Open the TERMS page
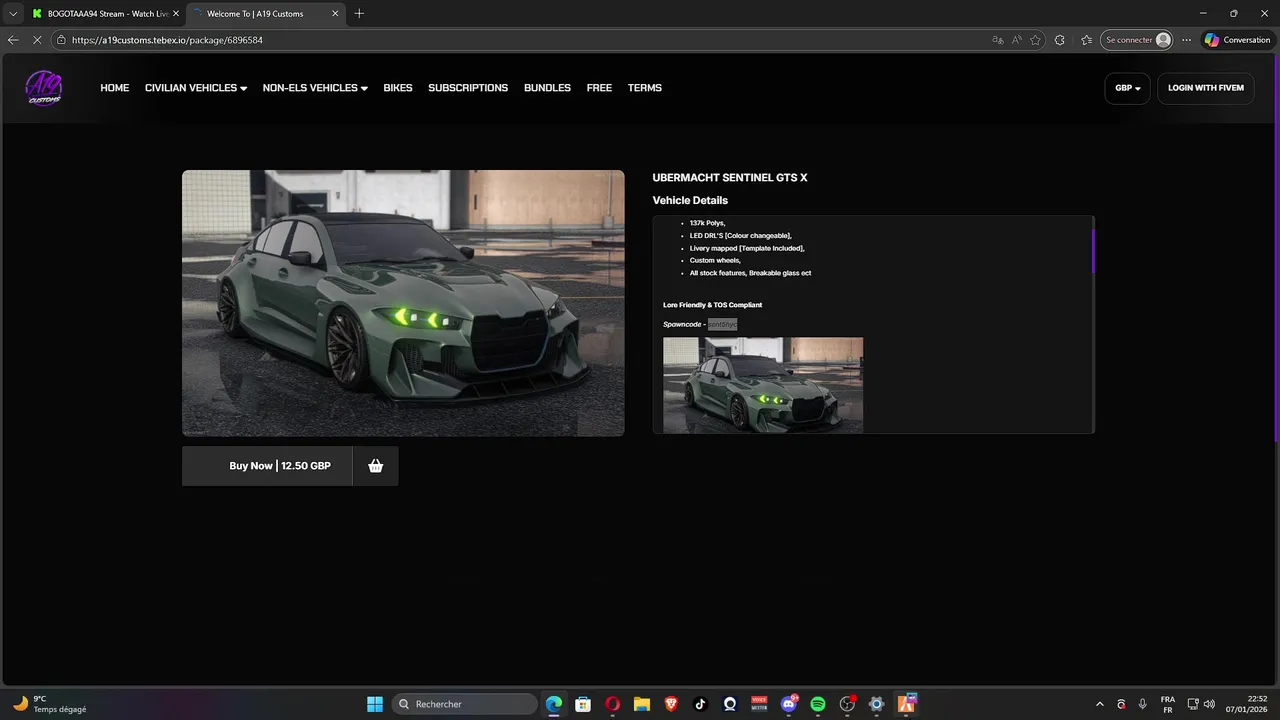The height and width of the screenshot is (720, 1280). click(645, 88)
